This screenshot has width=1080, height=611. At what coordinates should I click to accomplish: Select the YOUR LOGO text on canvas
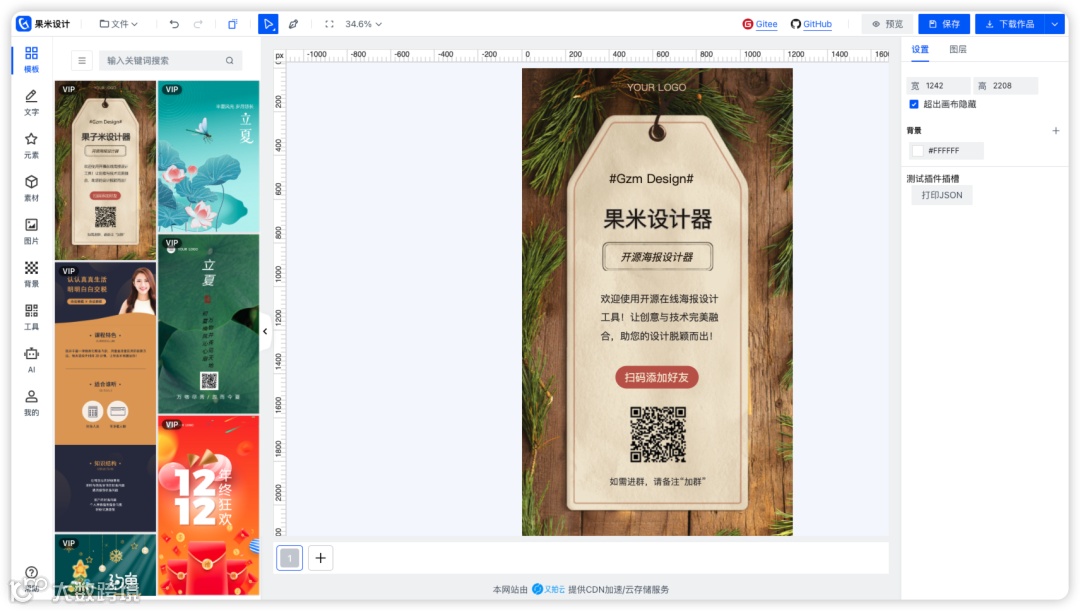tap(656, 87)
